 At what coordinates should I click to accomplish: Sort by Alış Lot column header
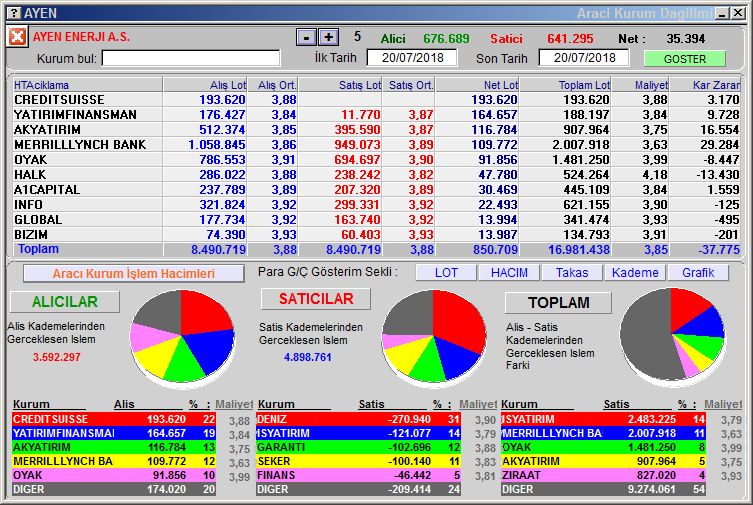pyautogui.click(x=205, y=85)
